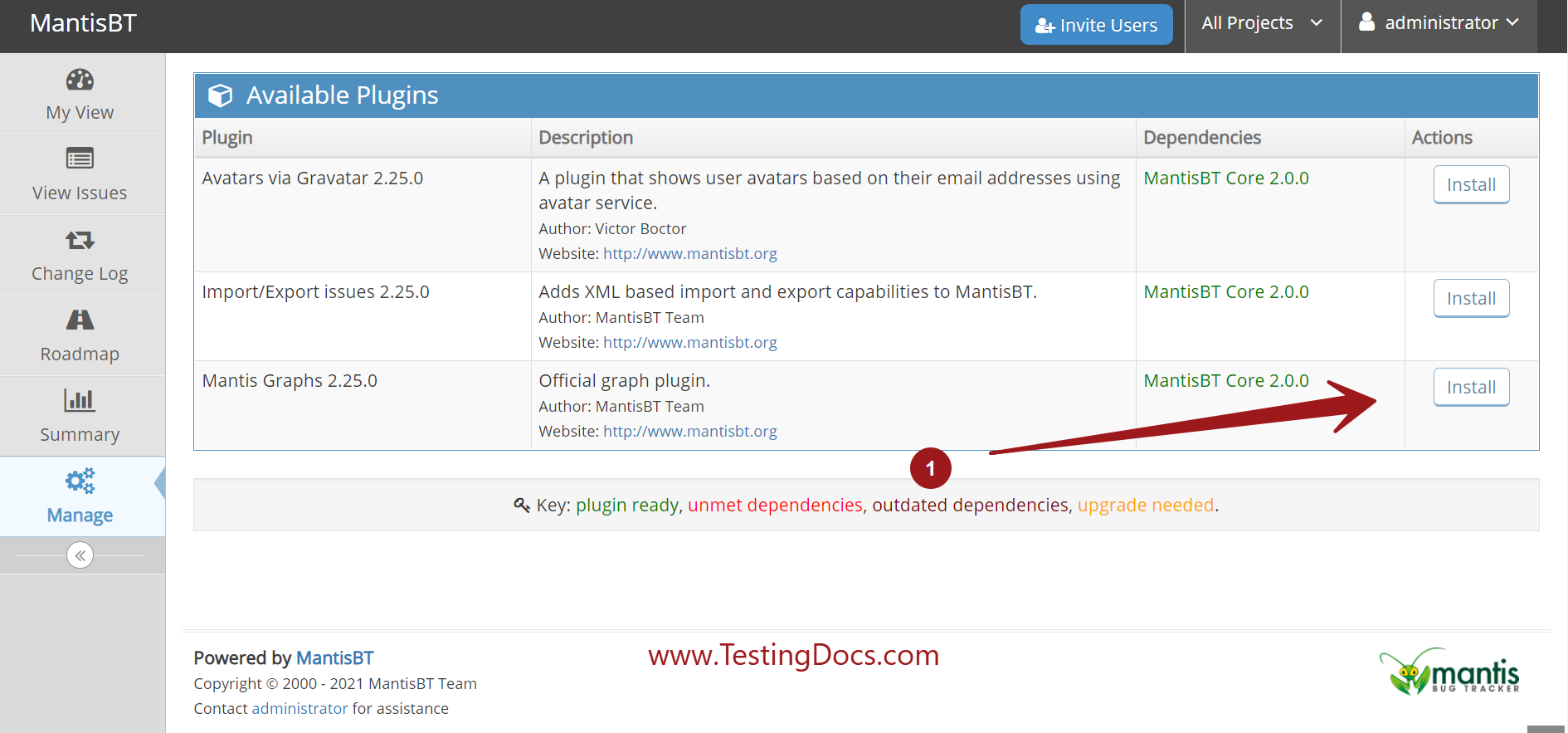Click 'plugin ready' legend text
The height and width of the screenshot is (733, 1568).
[627, 505]
